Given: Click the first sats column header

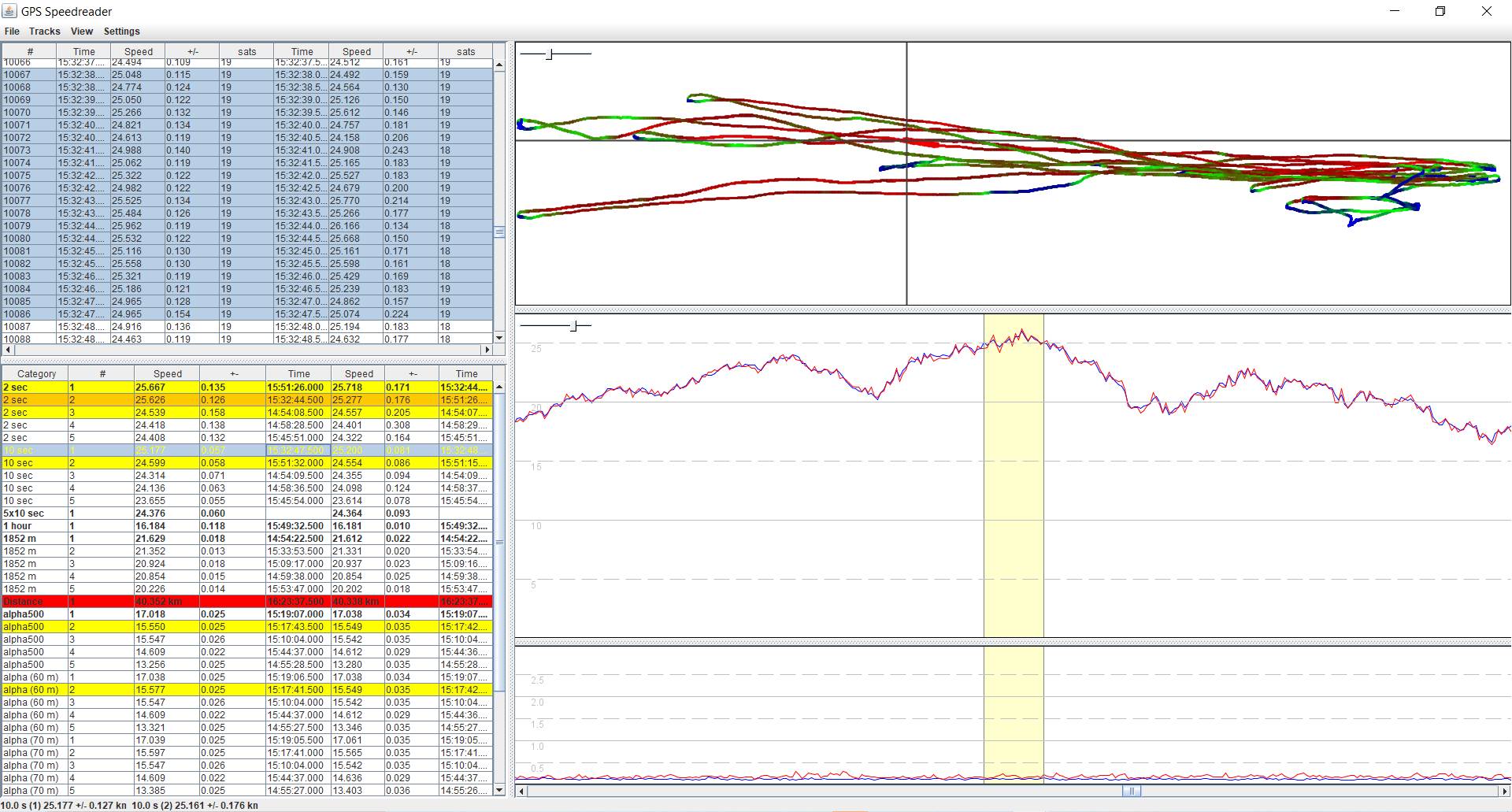Looking at the screenshot, I should [x=246, y=52].
